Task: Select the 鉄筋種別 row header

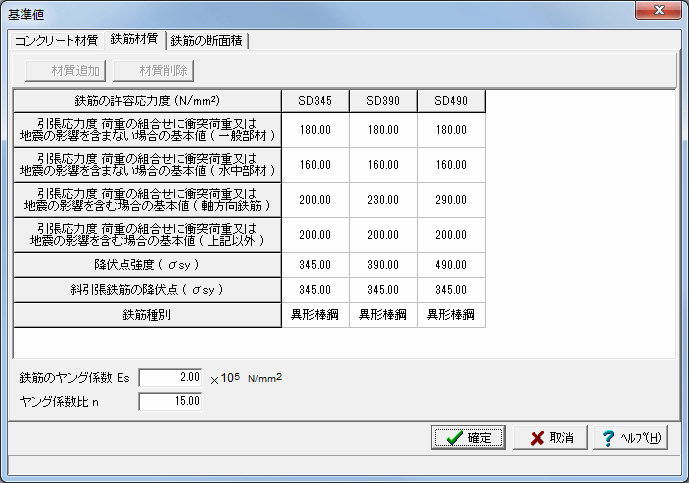Action: point(147,315)
